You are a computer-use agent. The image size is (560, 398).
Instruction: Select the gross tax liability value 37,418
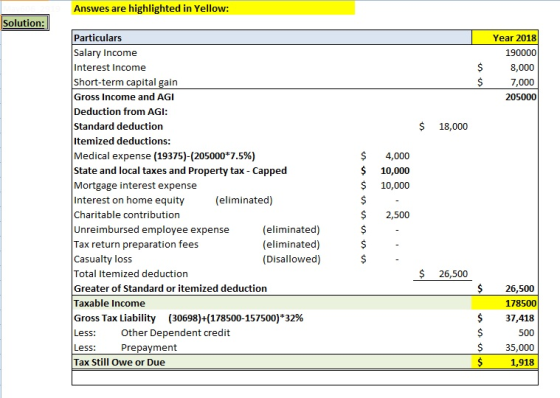click(x=520, y=318)
